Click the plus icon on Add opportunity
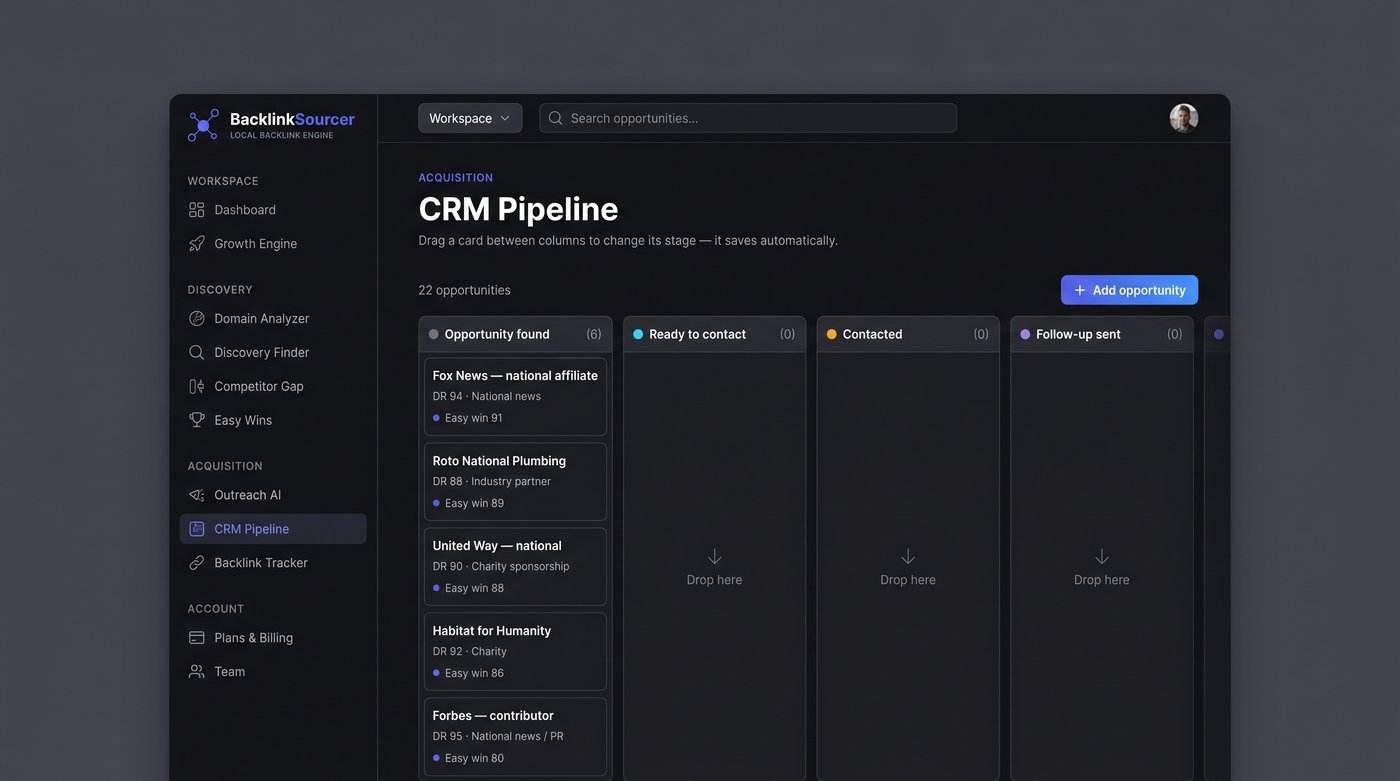1400x781 pixels. click(x=1080, y=291)
